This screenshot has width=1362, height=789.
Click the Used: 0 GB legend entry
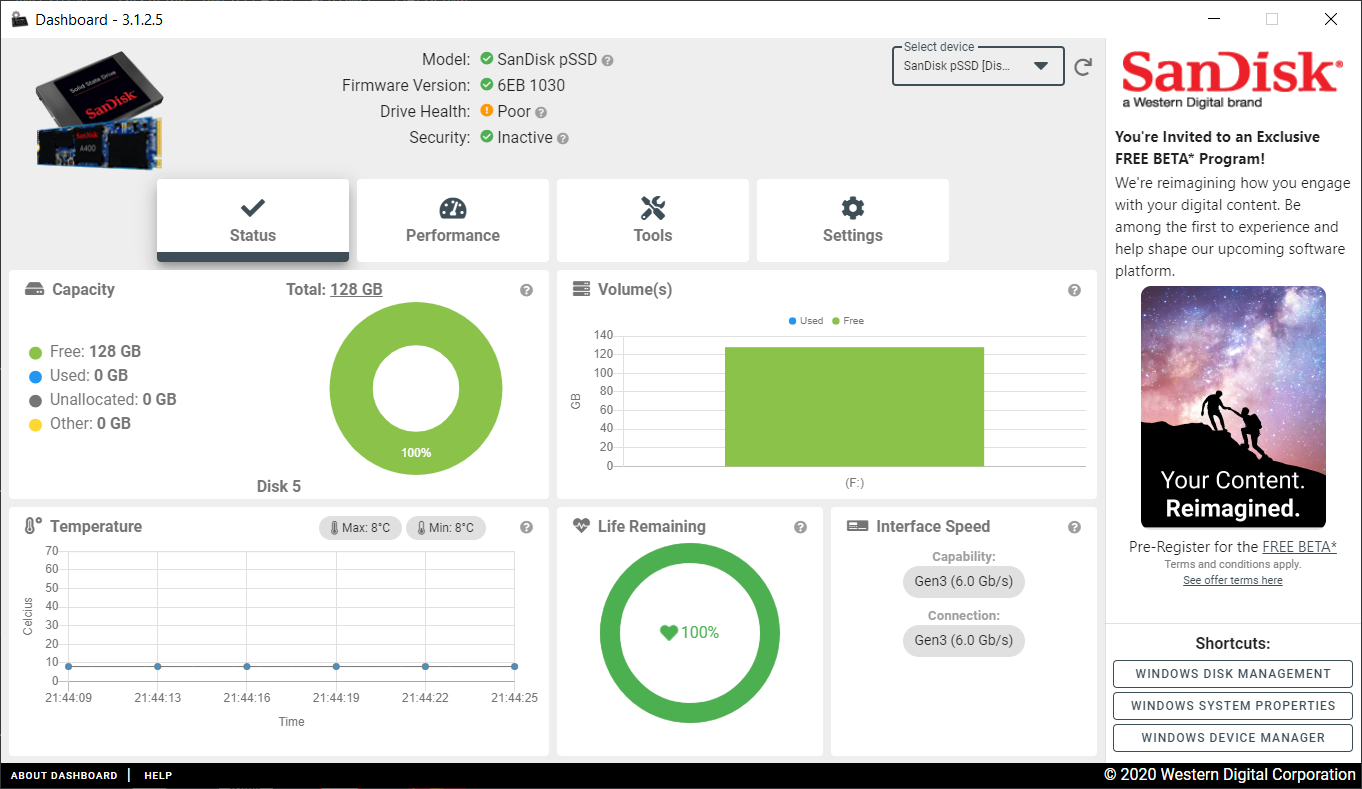[78, 376]
